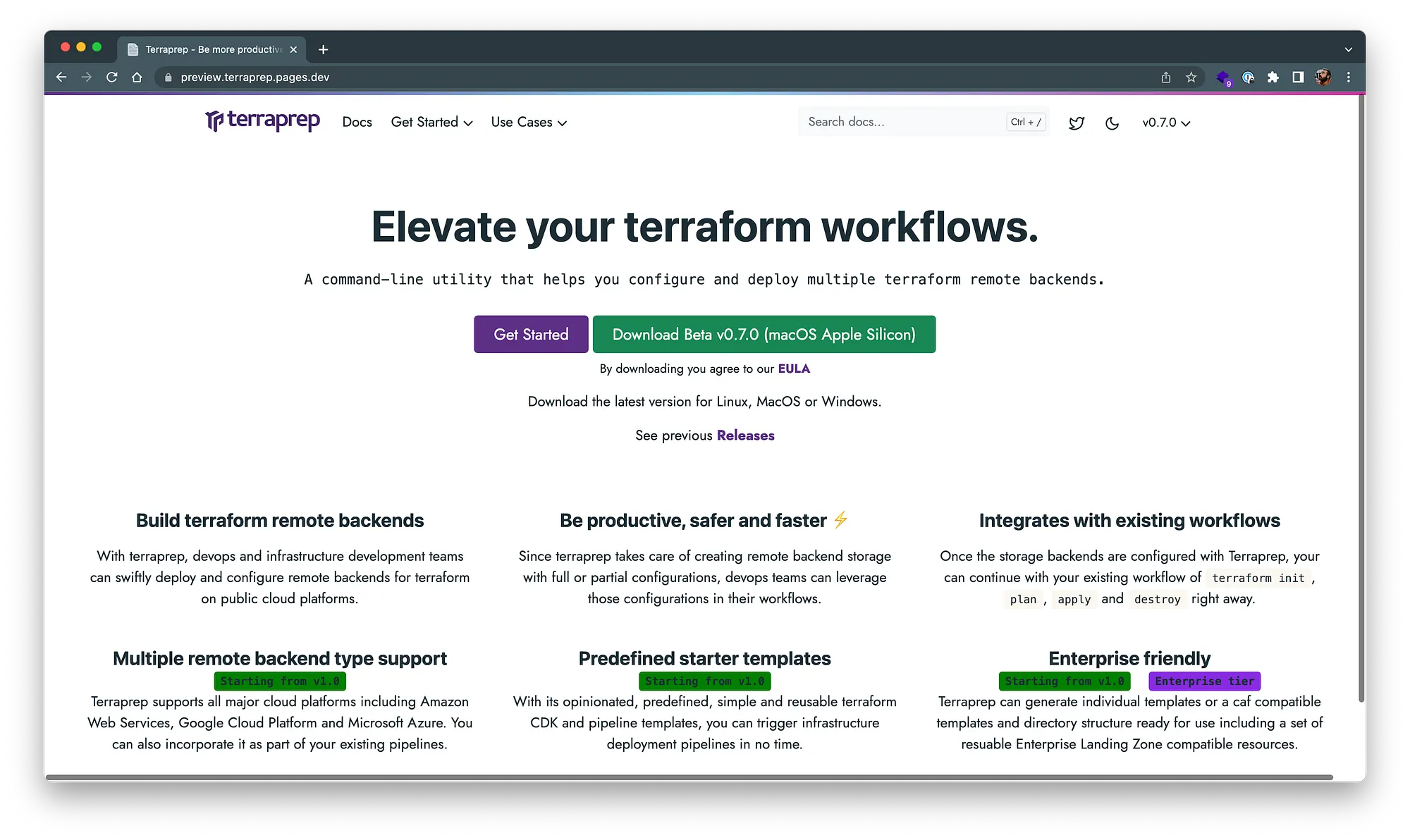1410x840 pixels.
Task: Open the Twitter icon link
Action: click(1076, 123)
